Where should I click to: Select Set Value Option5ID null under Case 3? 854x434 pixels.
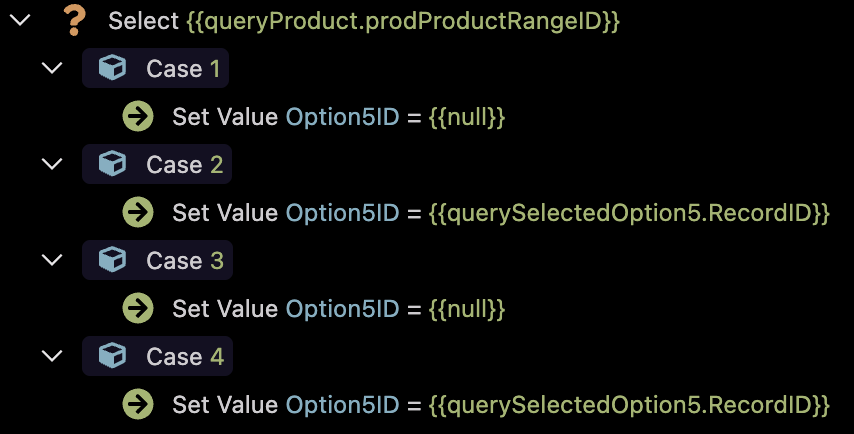point(339,308)
